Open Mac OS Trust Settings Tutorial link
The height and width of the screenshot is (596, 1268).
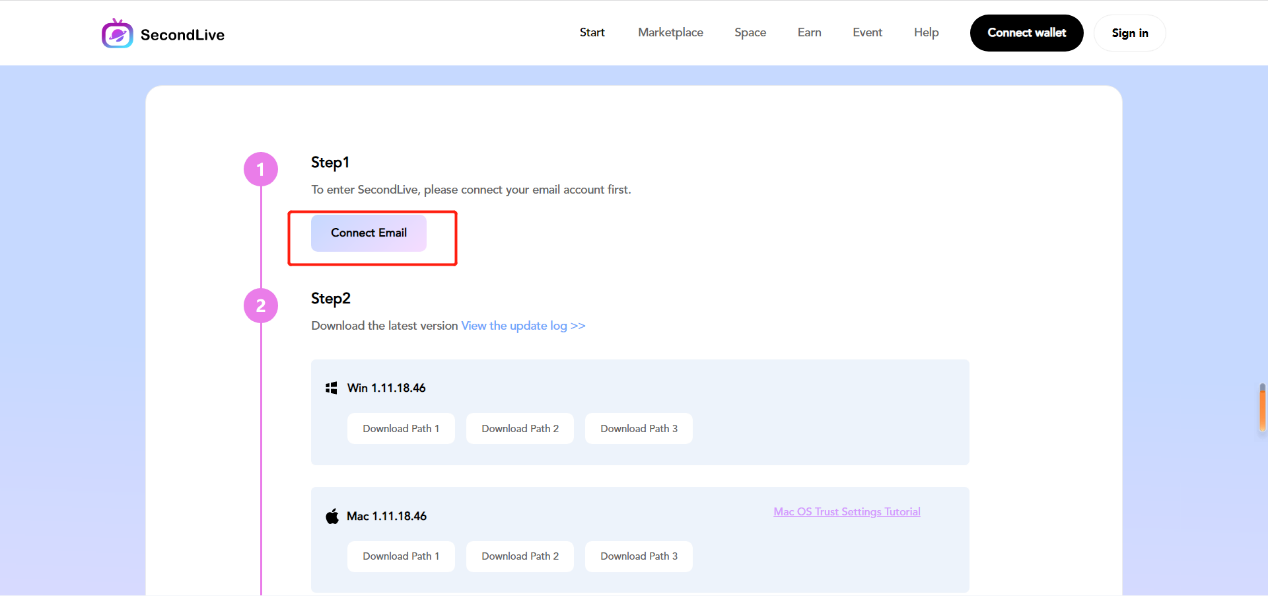tap(846, 512)
